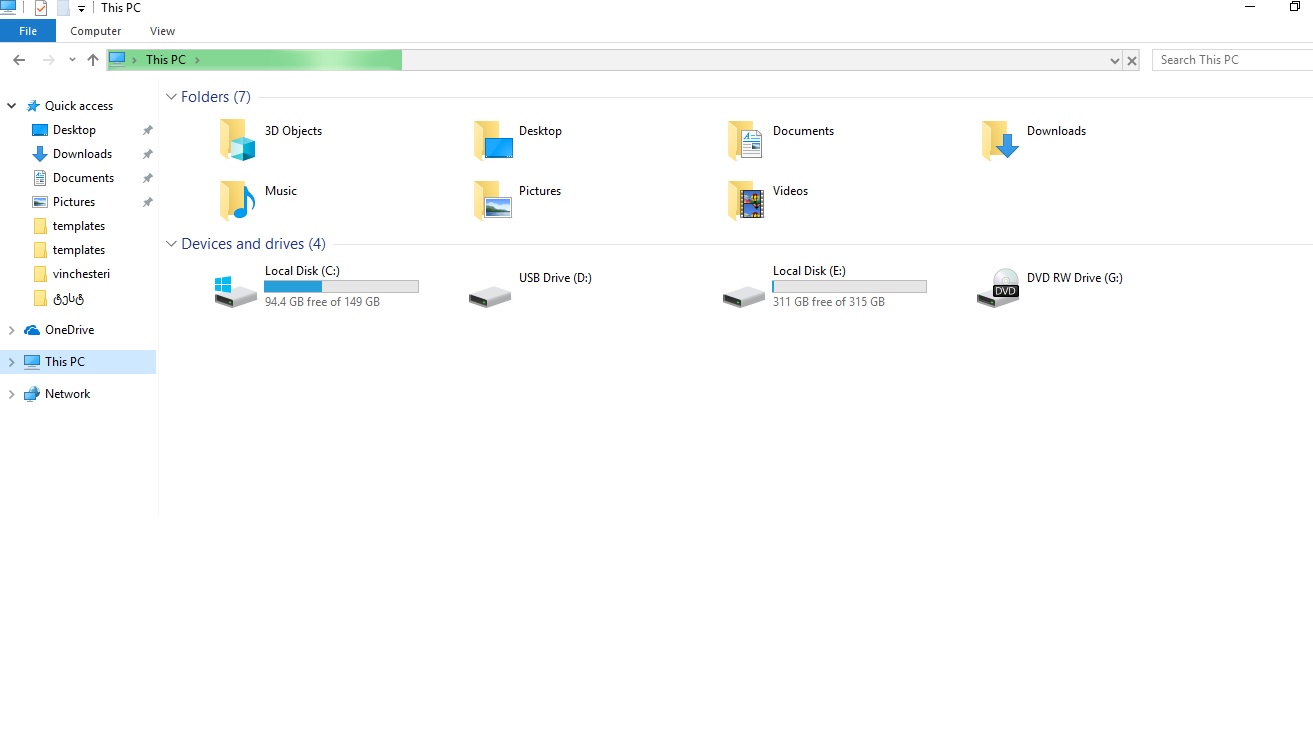1313x729 pixels.
Task: Open the Desktop folder in the Folders group
Action: (493, 140)
